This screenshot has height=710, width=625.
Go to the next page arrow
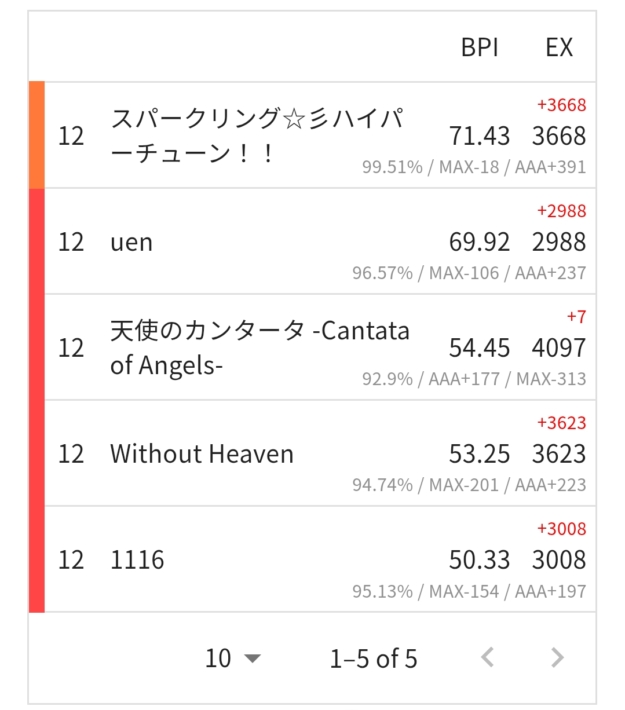[x=557, y=658]
